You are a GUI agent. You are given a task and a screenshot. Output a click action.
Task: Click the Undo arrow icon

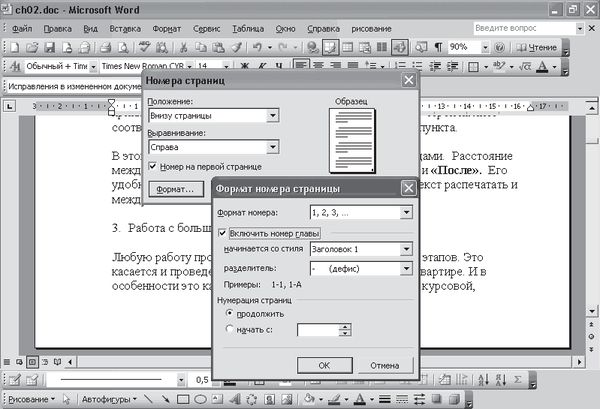pyautogui.click(x=258, y=47)
